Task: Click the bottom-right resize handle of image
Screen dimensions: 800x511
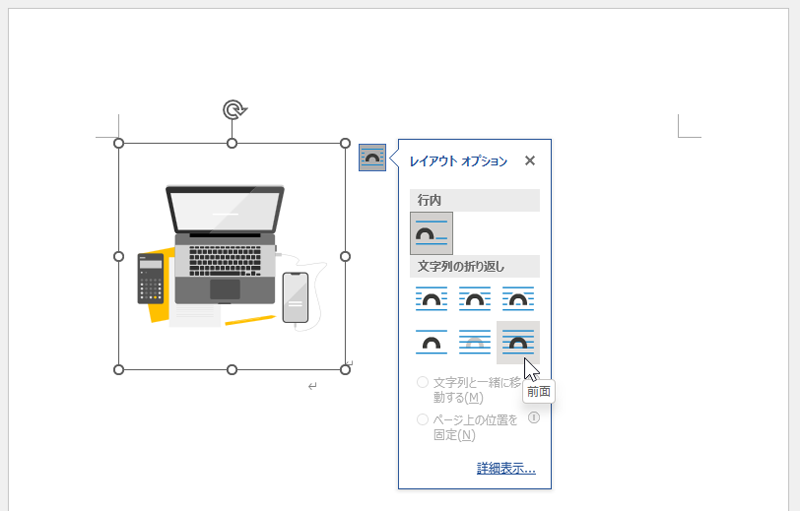Action: click(x=345, y=370)
